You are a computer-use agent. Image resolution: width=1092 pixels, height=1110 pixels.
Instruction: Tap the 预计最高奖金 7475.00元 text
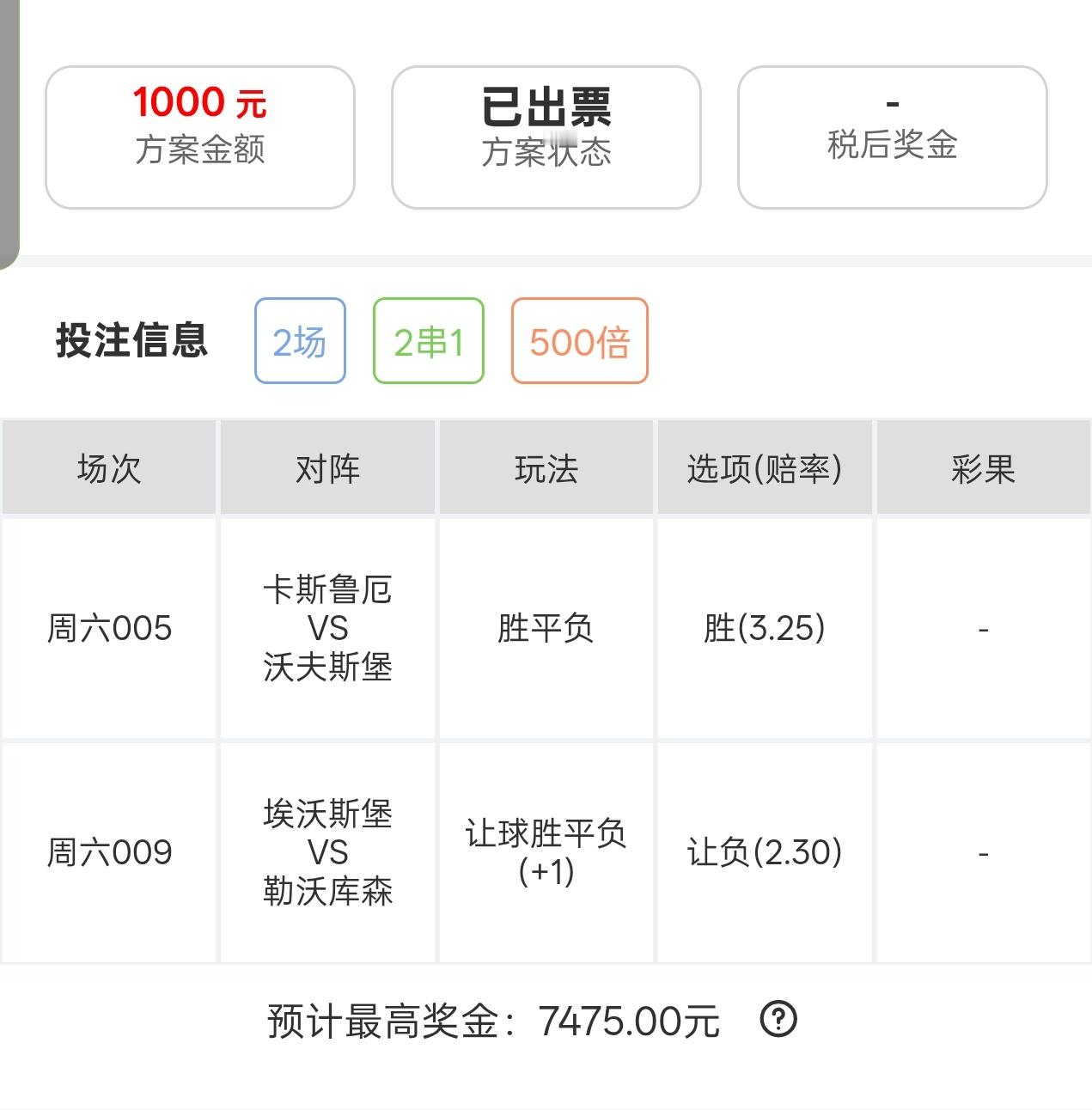(x=493, y=1021)
